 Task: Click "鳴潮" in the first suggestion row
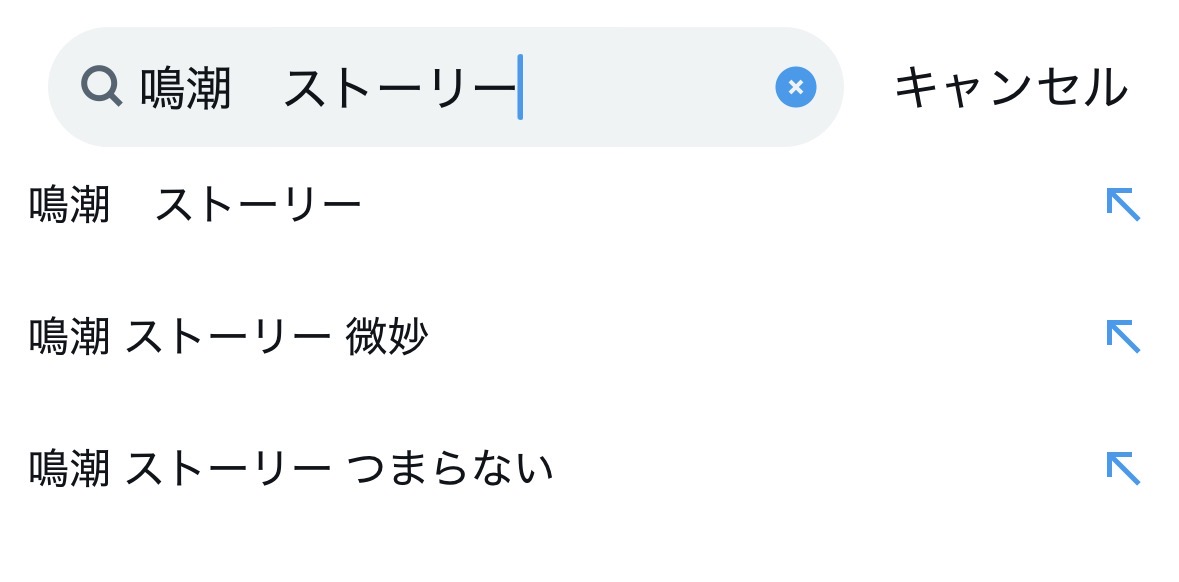point(69,206)
